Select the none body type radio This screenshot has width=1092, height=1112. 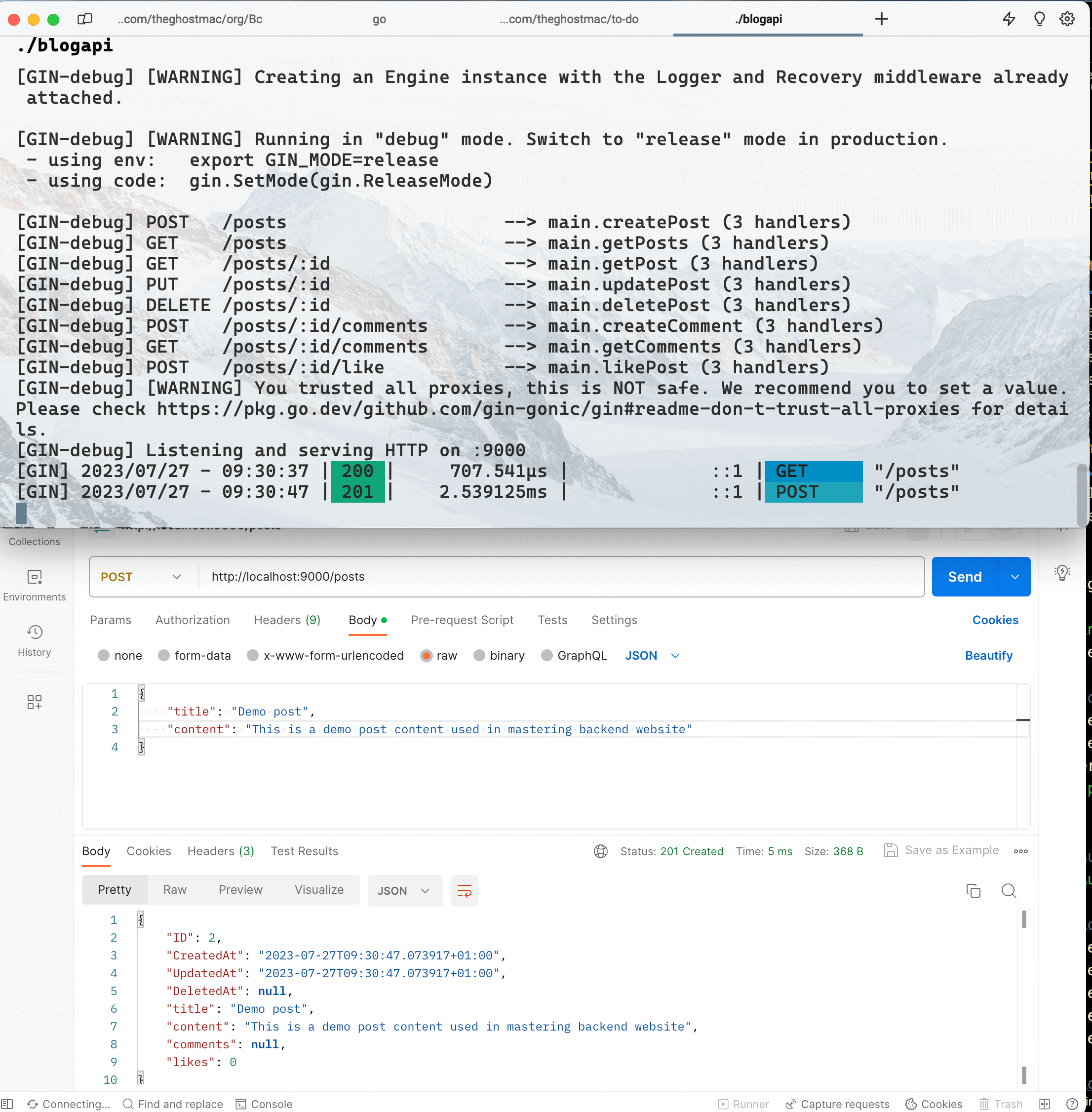(x=104, y=655)
